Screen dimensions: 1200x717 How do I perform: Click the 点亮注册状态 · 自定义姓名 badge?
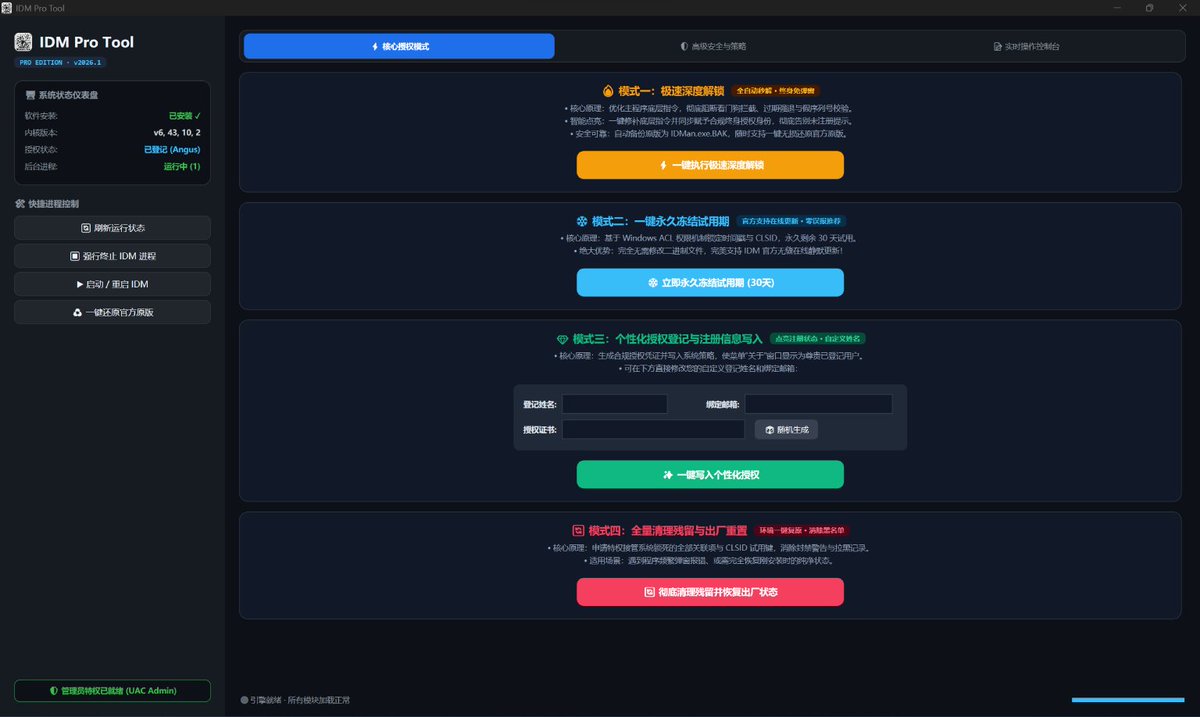pyautogui.click(x=817, y=339)
